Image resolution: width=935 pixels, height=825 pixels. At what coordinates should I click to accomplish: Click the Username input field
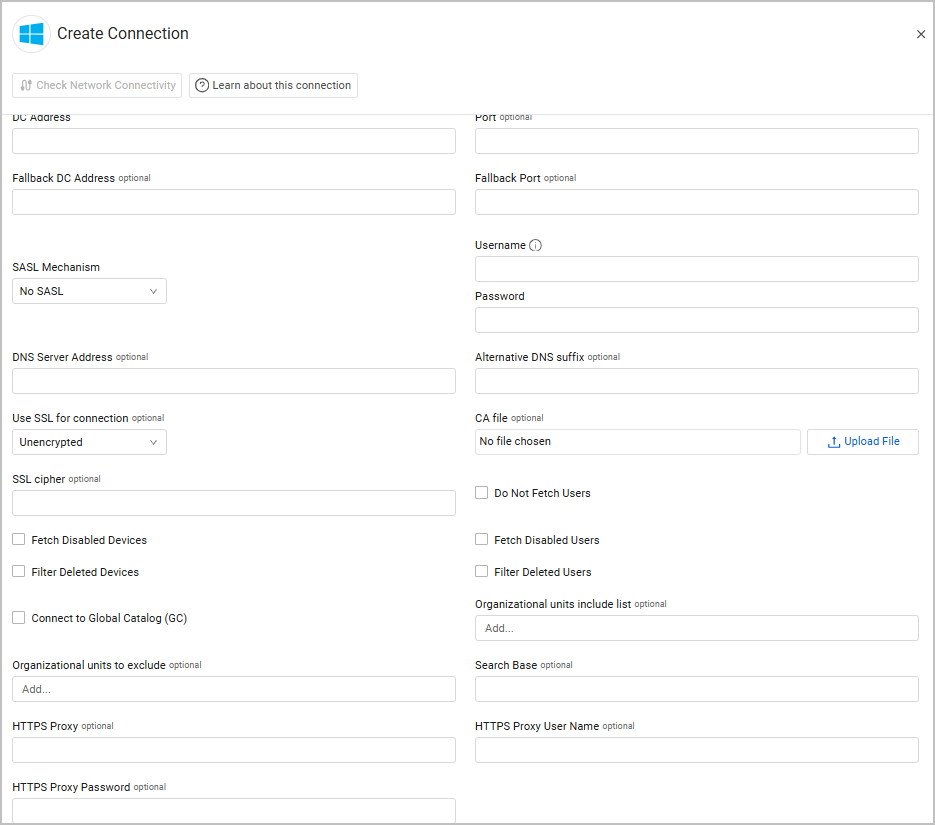pos(697,269)
